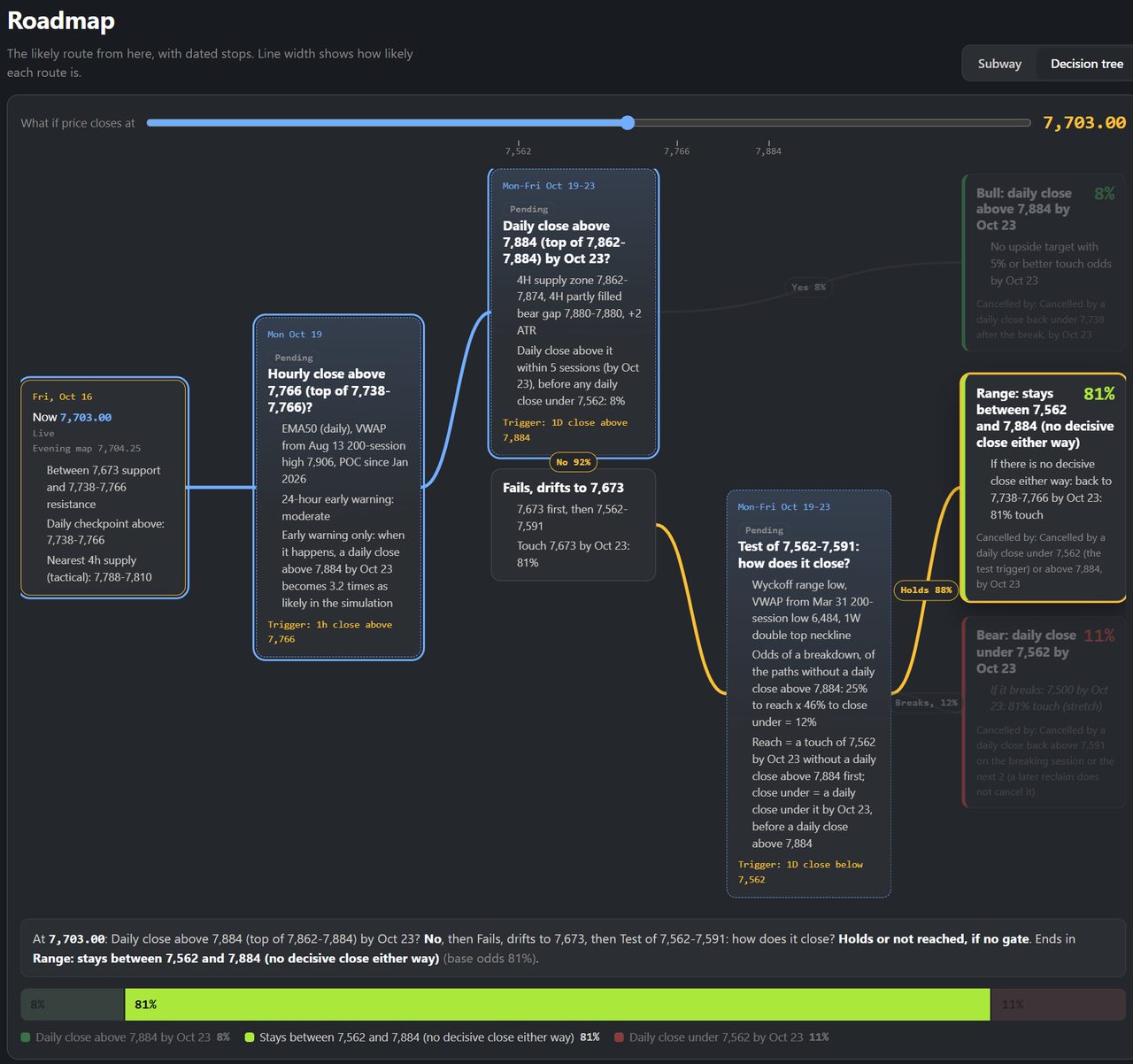The width and height of the screenshot is (1133, 1064).
Task: Click the Evening map 7,704.25 text
Action: point(87,449)
